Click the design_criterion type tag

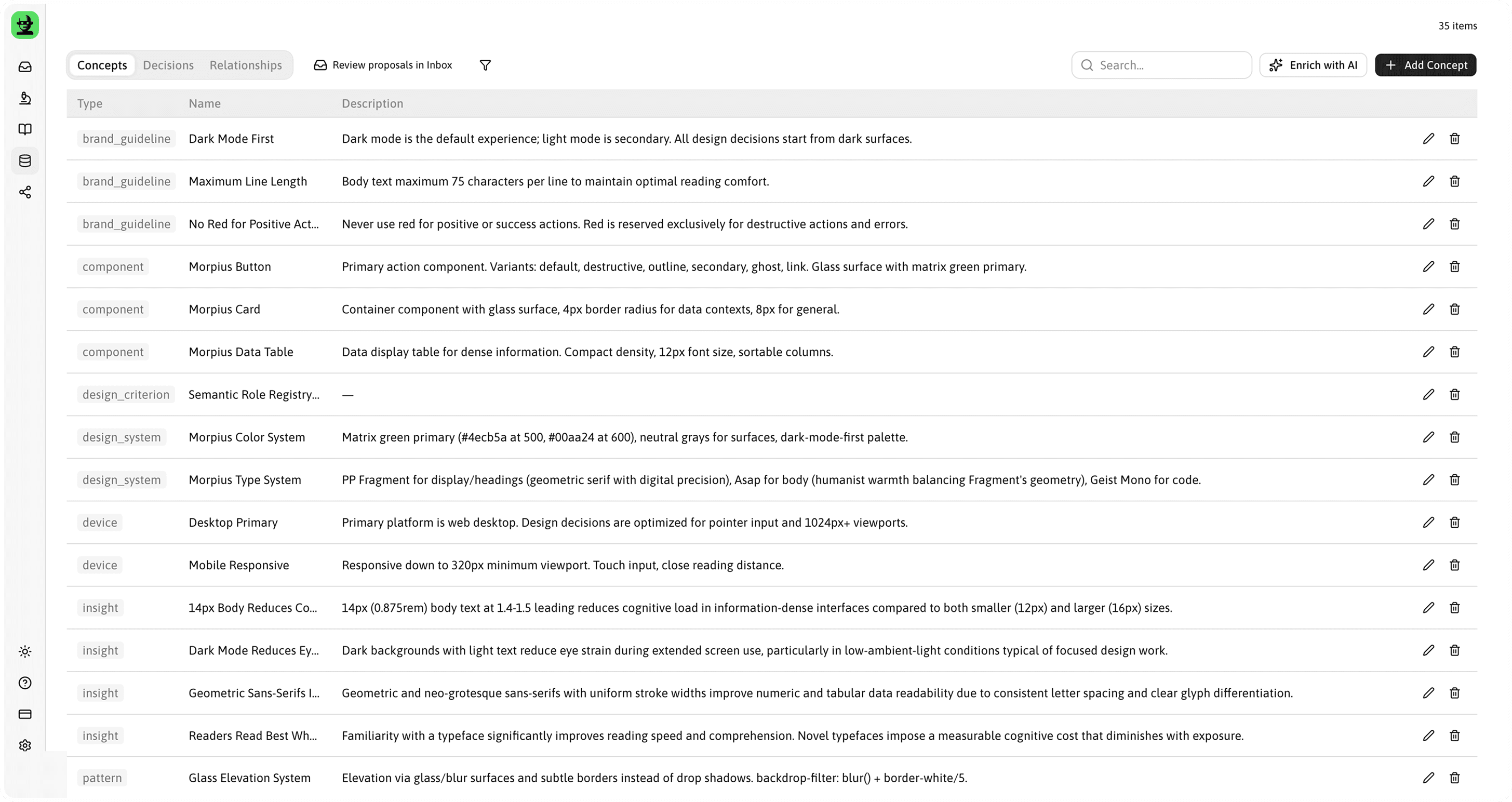(x=126, y=395)
